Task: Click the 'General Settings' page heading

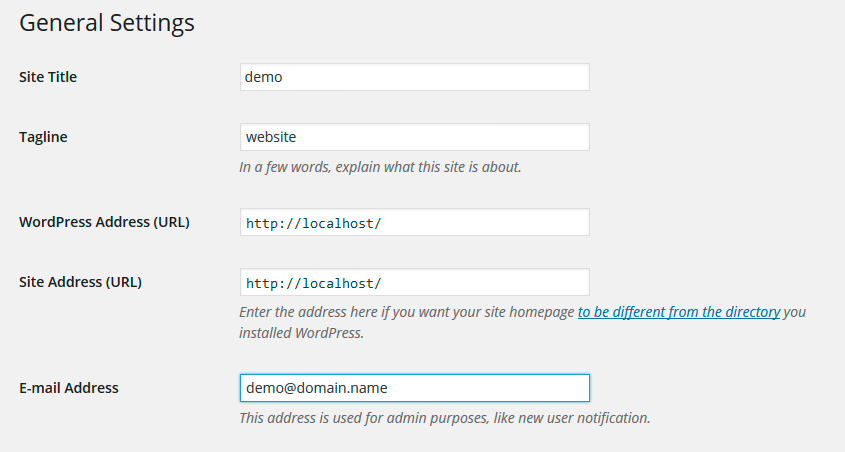Action: point(107,23)
